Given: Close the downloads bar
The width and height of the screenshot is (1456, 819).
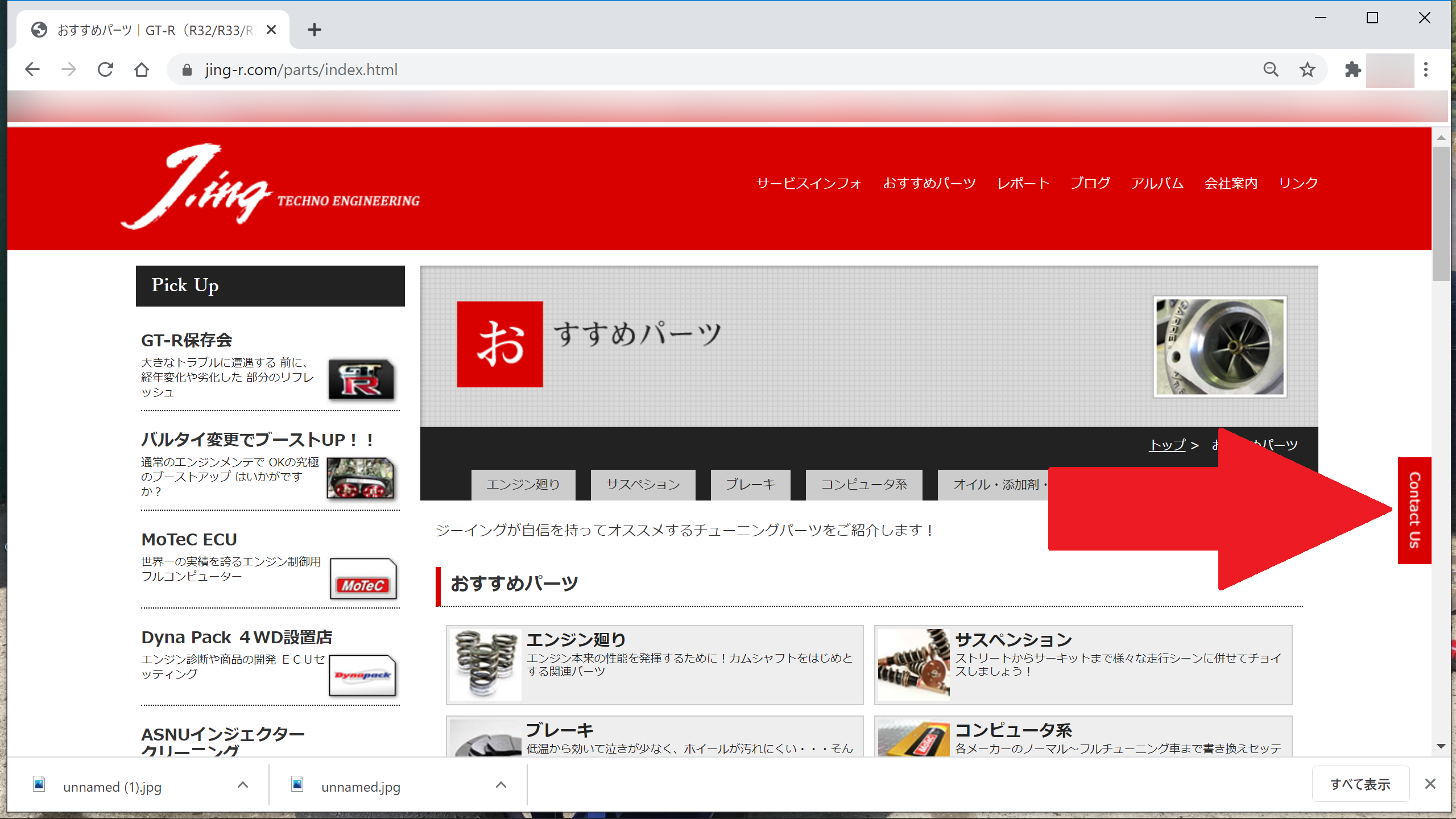Looking at the screenshot, I should (1430, 784).
